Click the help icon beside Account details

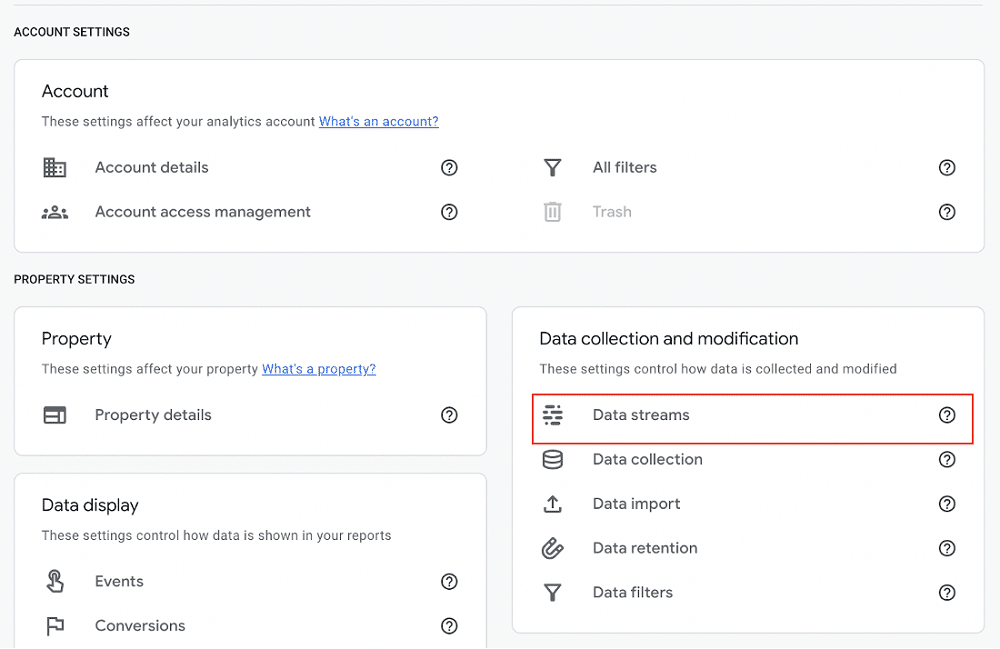[449, 167]
